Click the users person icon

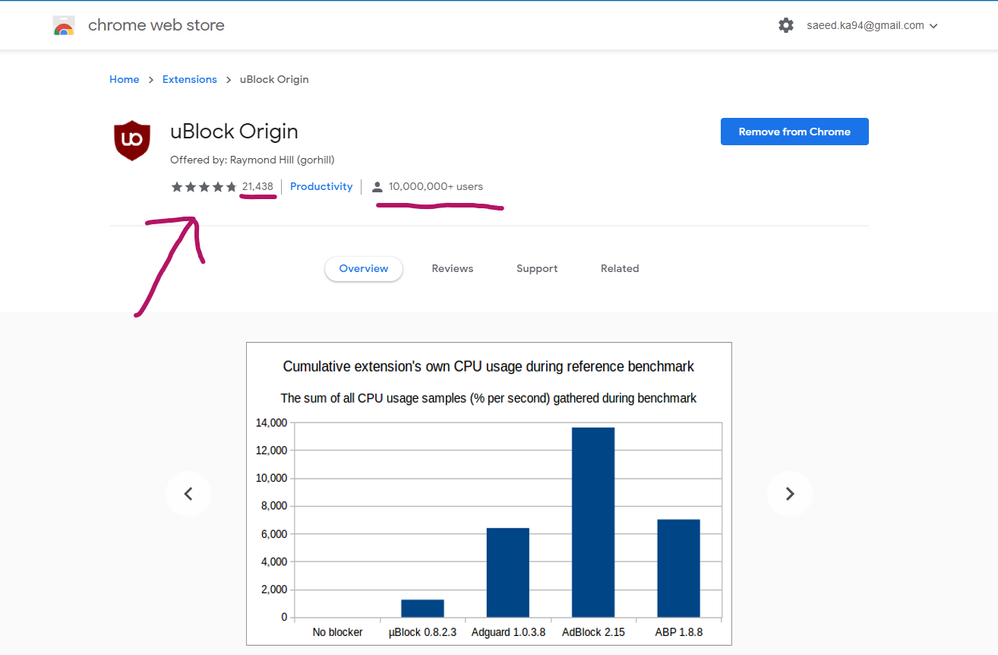pyautogui.click(x=377, y=187)
